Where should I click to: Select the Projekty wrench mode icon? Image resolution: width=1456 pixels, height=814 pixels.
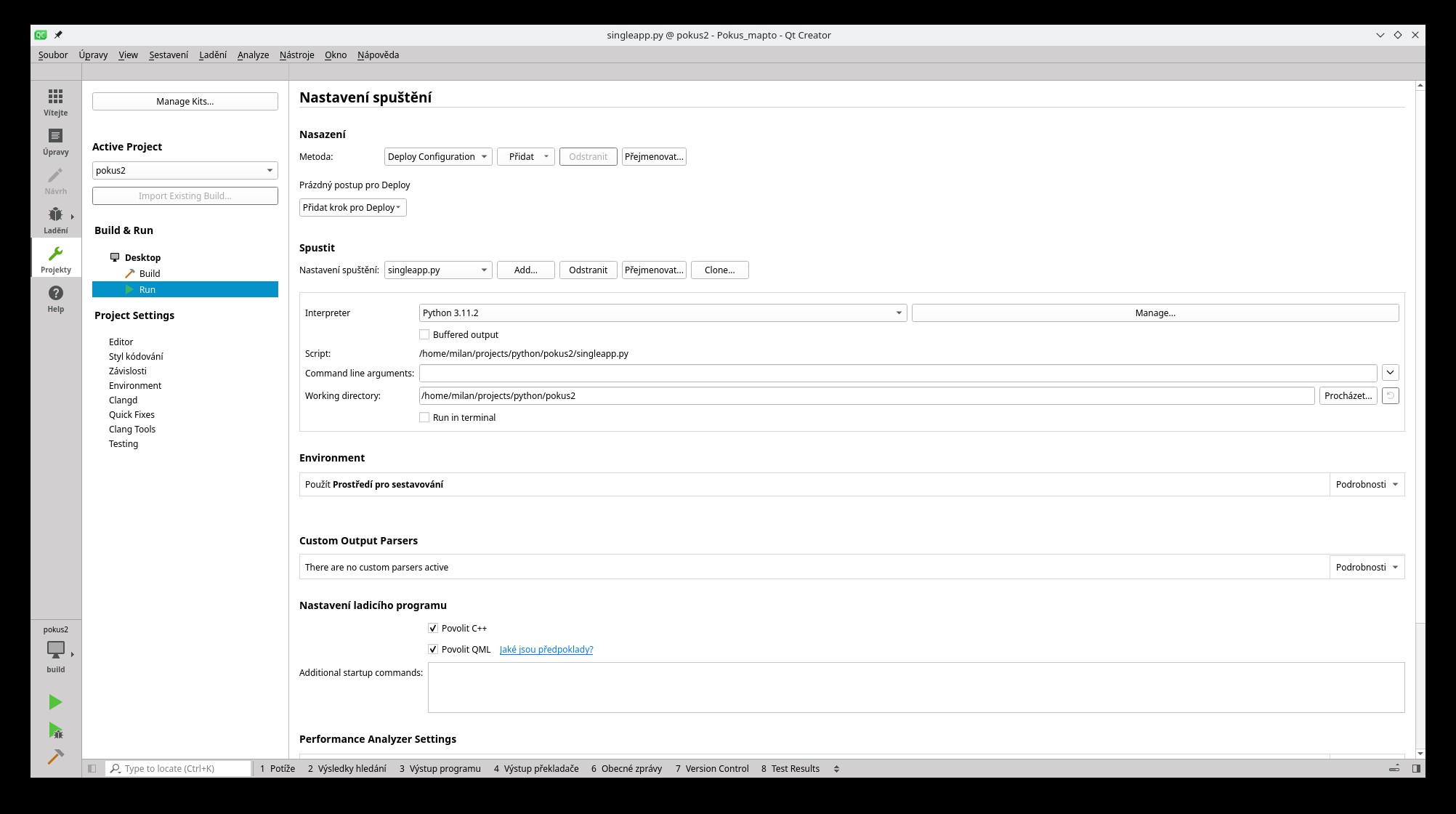55,259
